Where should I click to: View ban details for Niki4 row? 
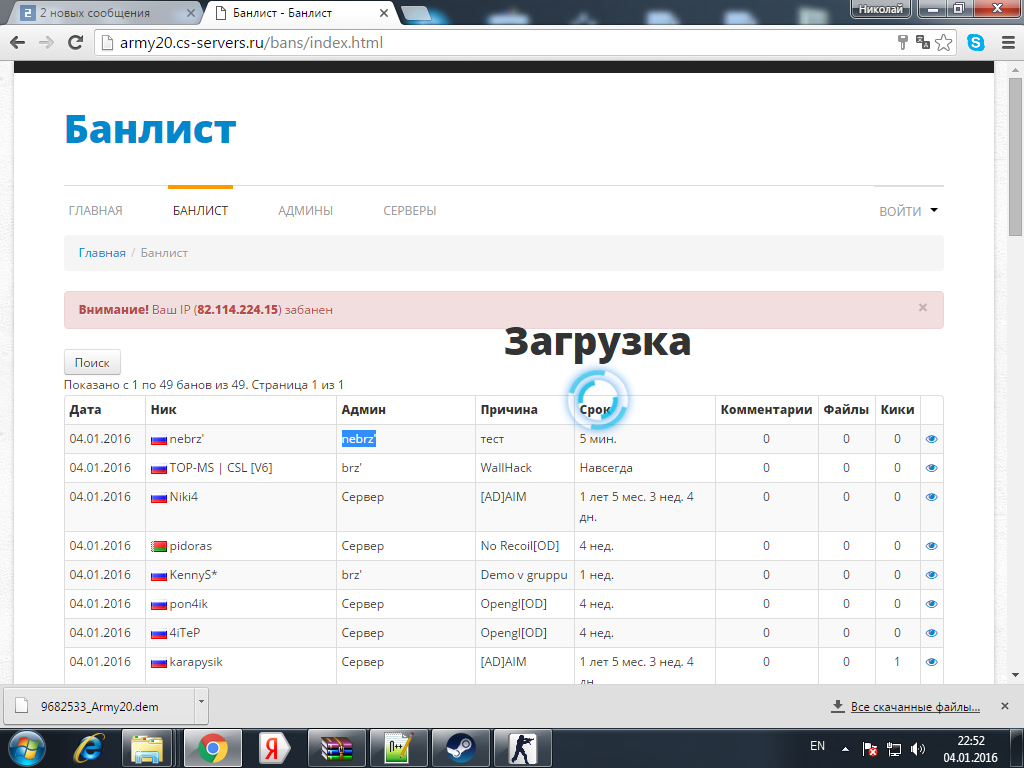pyautogui.click(x=931, y=497)
